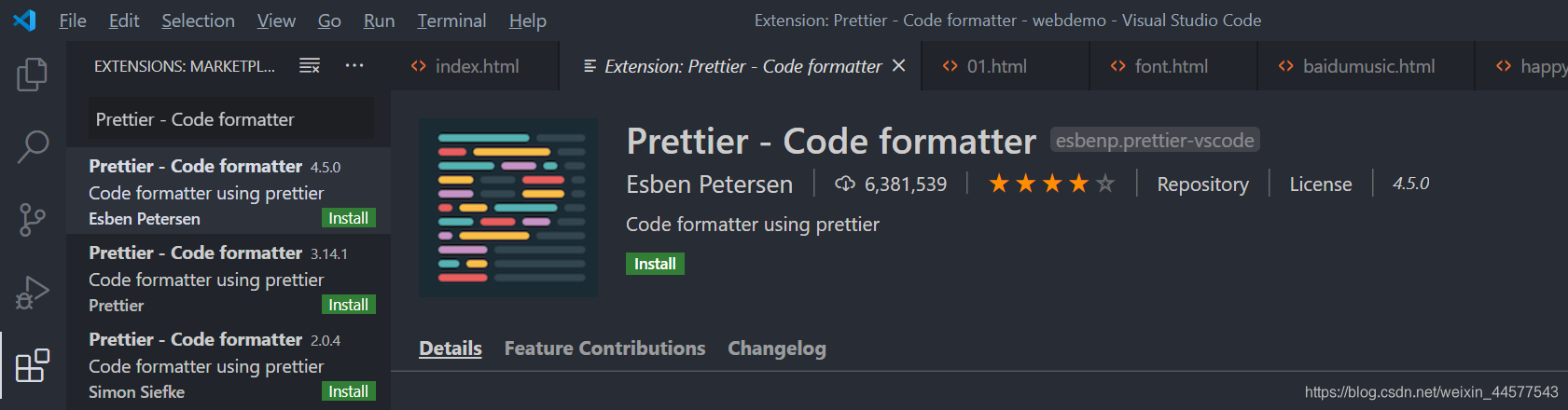Viewport: 1568px width, 410px height.
Task: Open the Search view icon
Action: (33, 146)
